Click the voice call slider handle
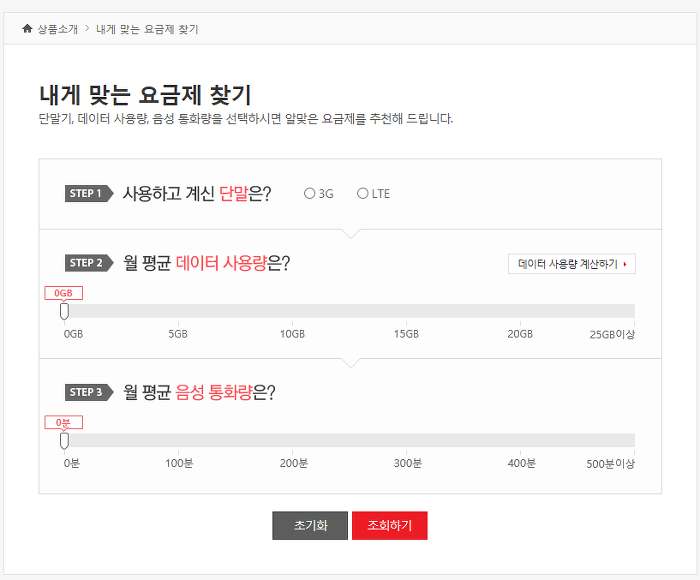The image size is (700, 580). [64, 441]
